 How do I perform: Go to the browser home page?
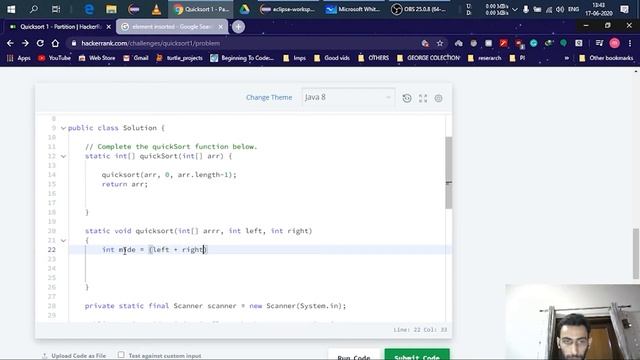click(56, 43)
